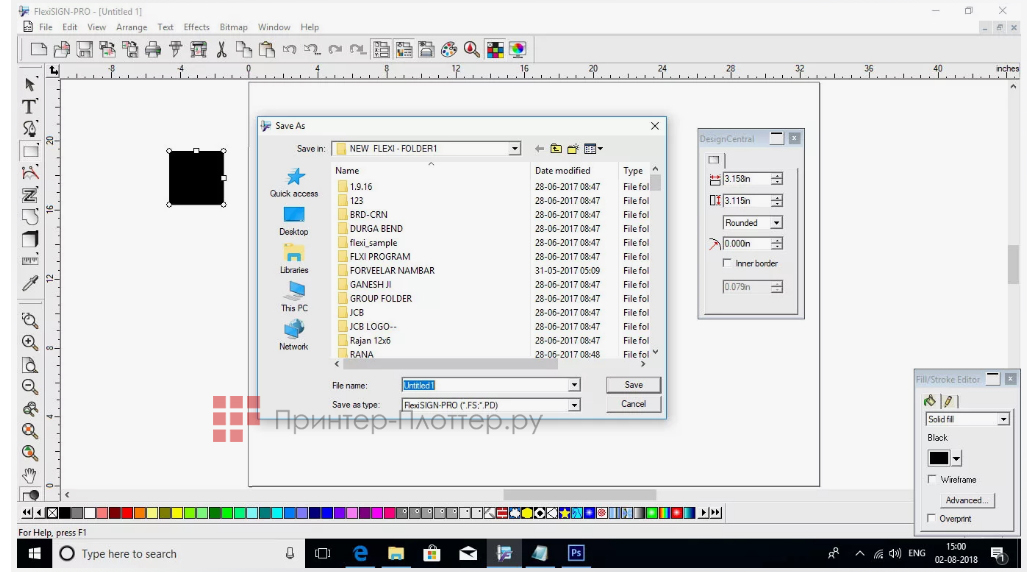Click the Cut scissors icon

click(x=221, y=49)
